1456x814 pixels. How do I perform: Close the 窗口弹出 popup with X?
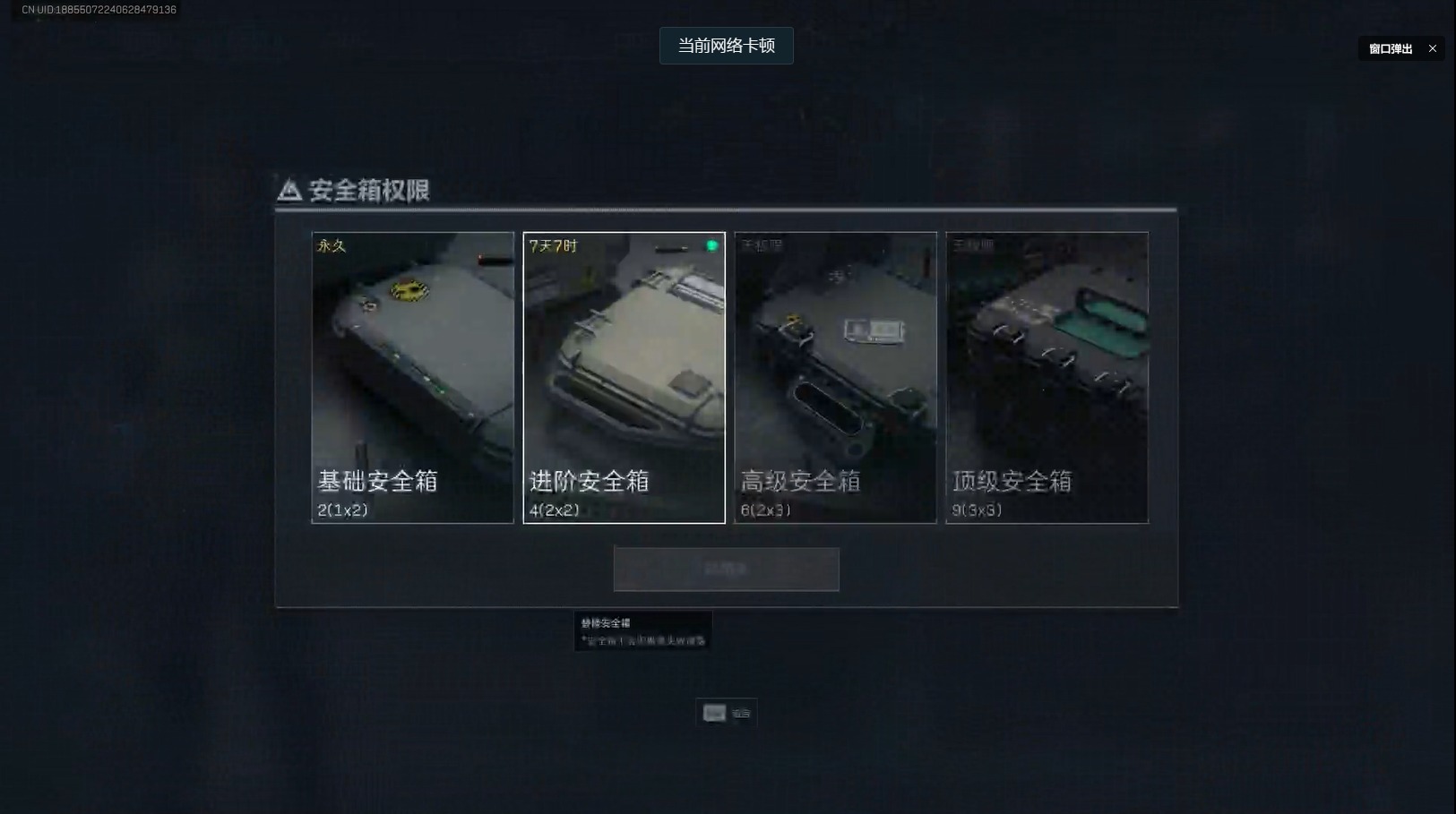[1432, 48]
